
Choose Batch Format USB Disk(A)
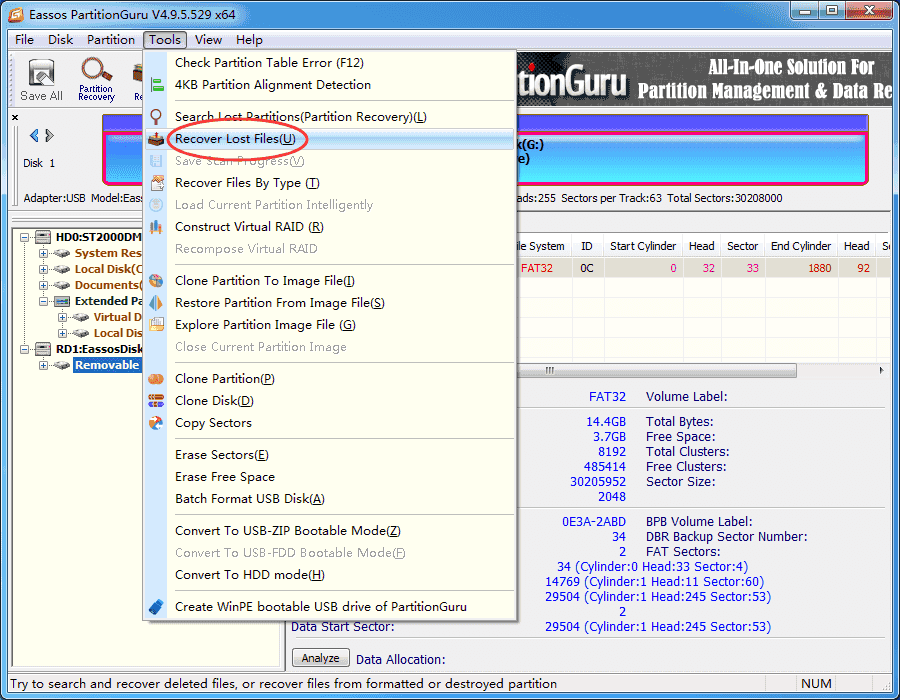(x=329, y=499)
